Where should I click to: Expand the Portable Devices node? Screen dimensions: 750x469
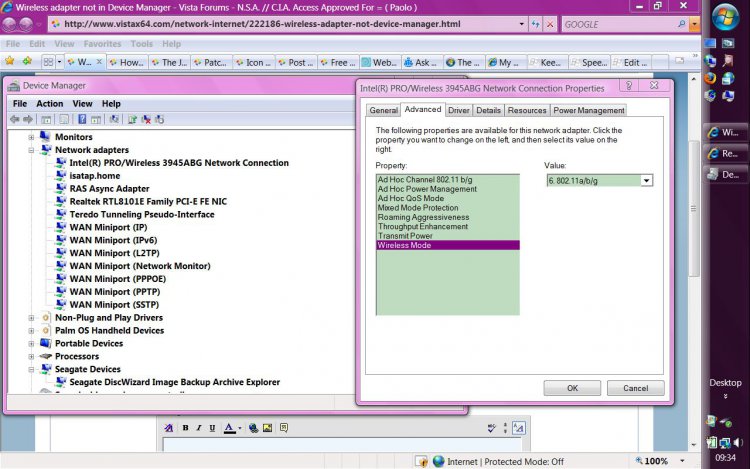click(x=31, y=344)
